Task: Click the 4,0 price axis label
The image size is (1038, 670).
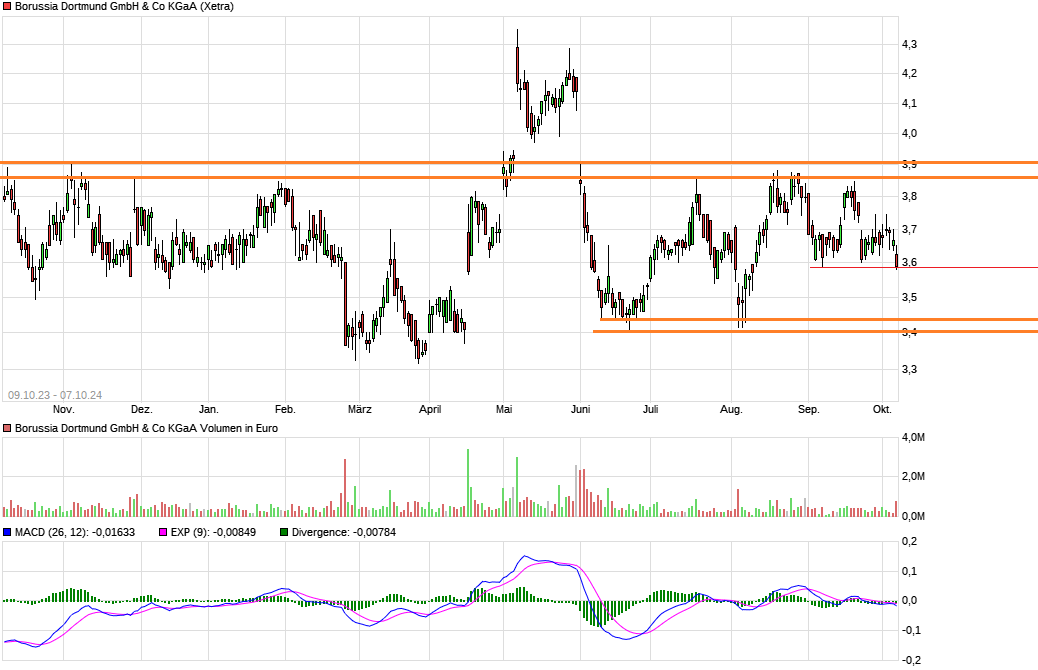Action: 910,134
